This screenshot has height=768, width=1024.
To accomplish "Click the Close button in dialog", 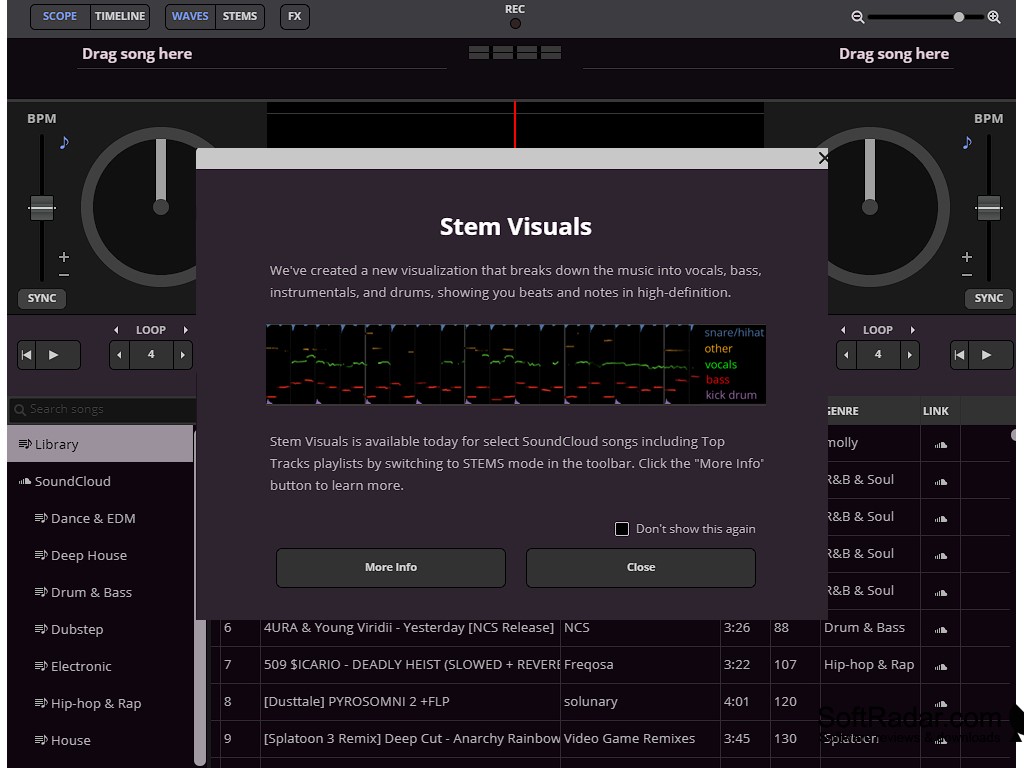I will 641,567.
